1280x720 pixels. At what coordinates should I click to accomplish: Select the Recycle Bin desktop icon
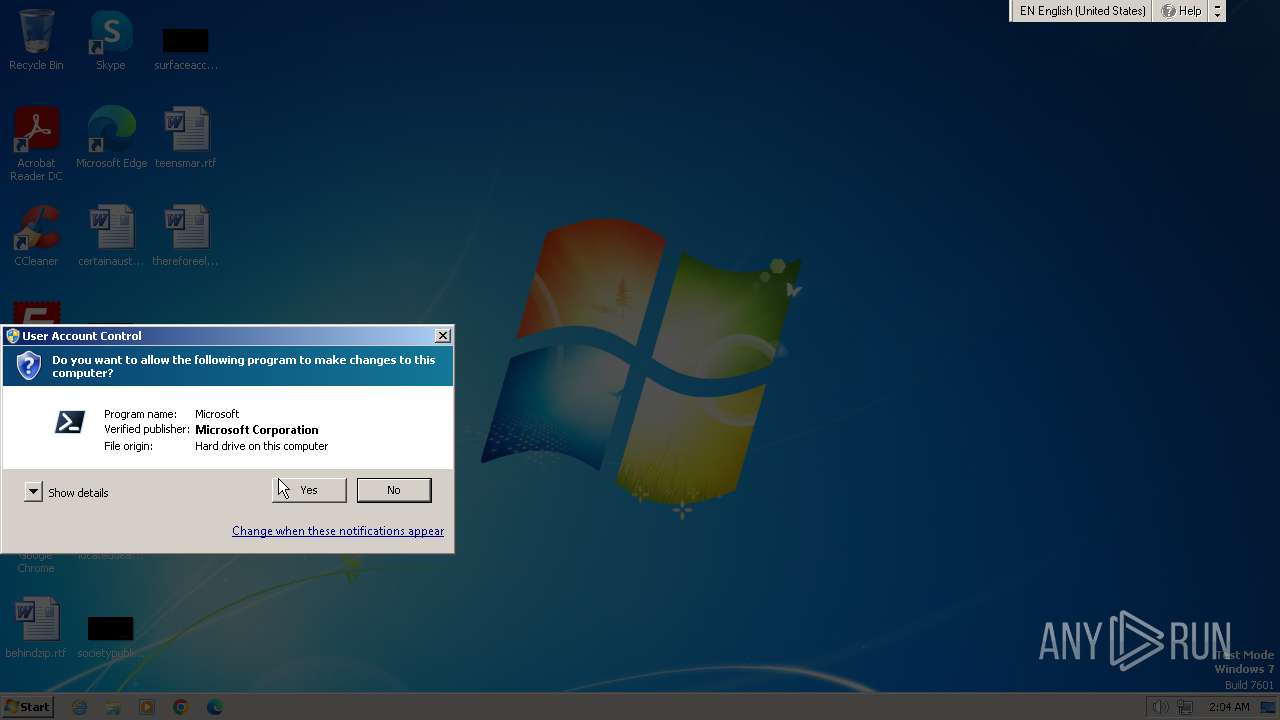tap(36, 41)
